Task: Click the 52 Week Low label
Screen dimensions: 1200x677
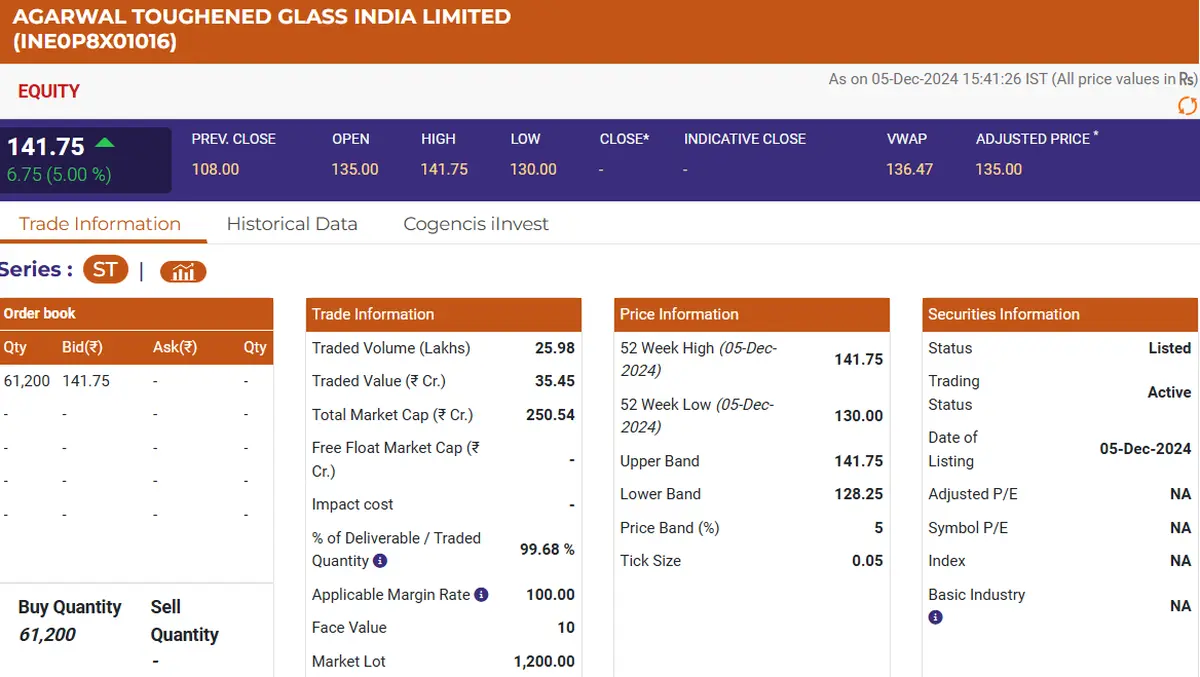Action: (697, 416)
